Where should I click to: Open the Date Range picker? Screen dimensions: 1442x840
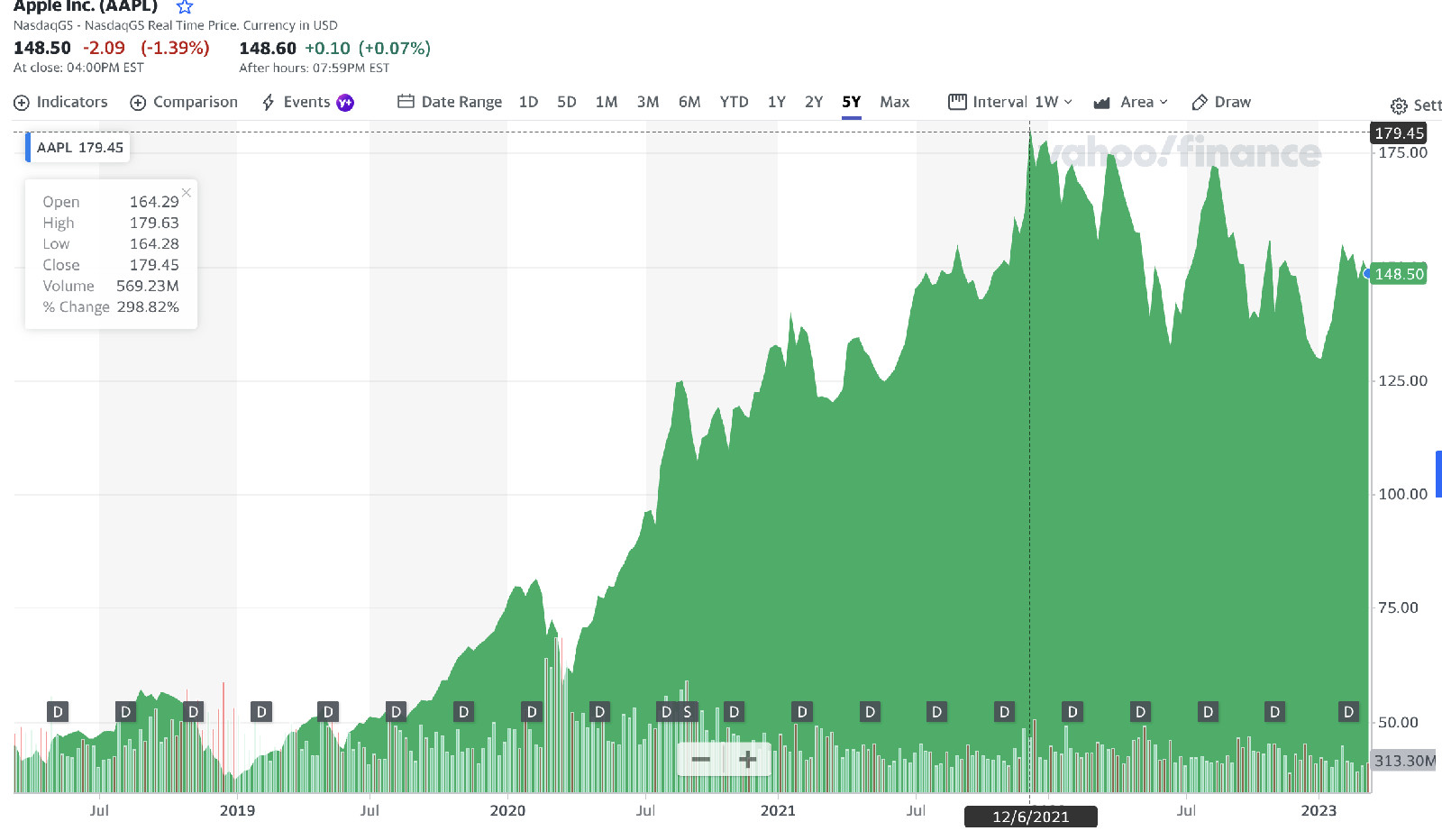450,103
